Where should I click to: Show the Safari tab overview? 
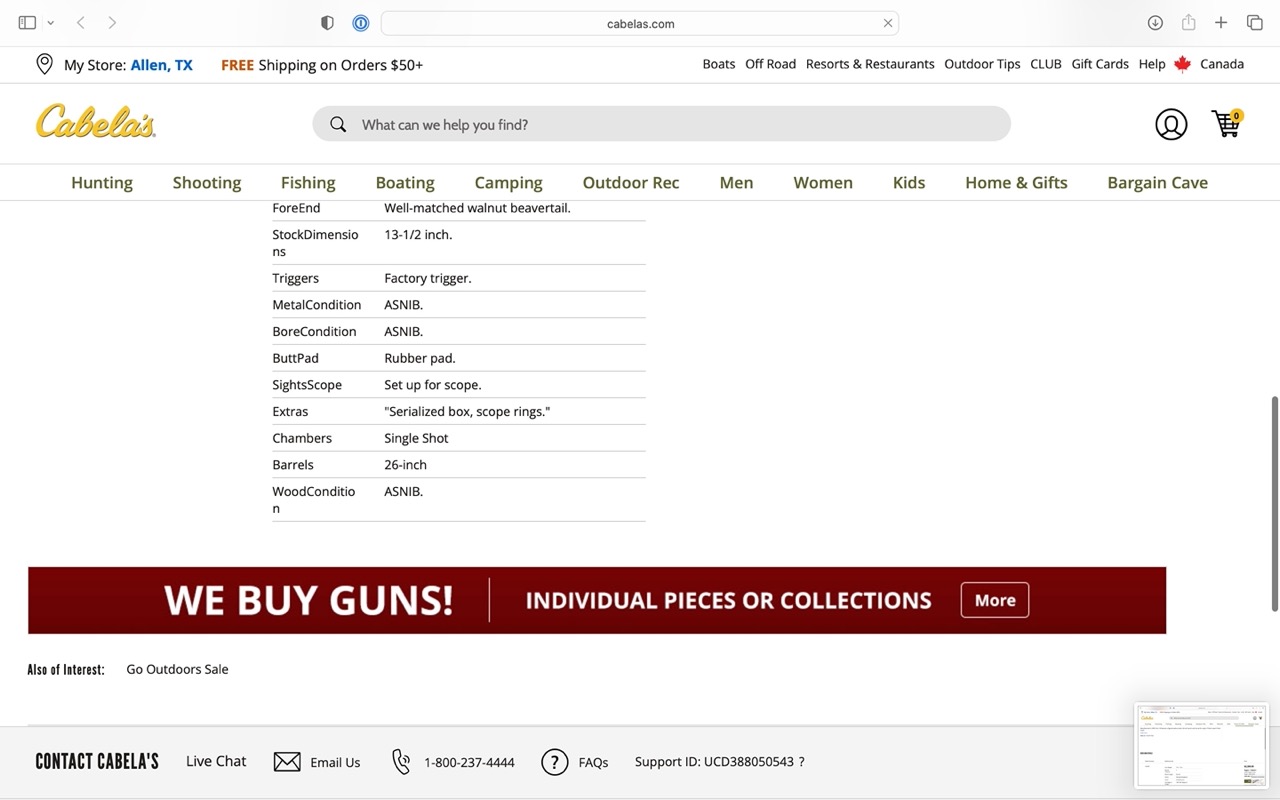(1254, 23)
